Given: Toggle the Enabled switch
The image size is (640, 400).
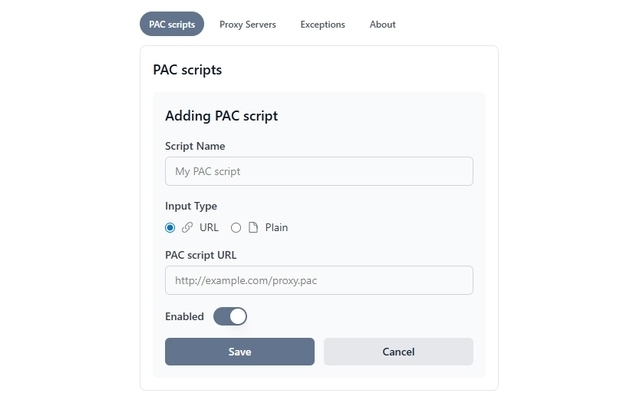Looking at the screenshot, I should [230, 316].
